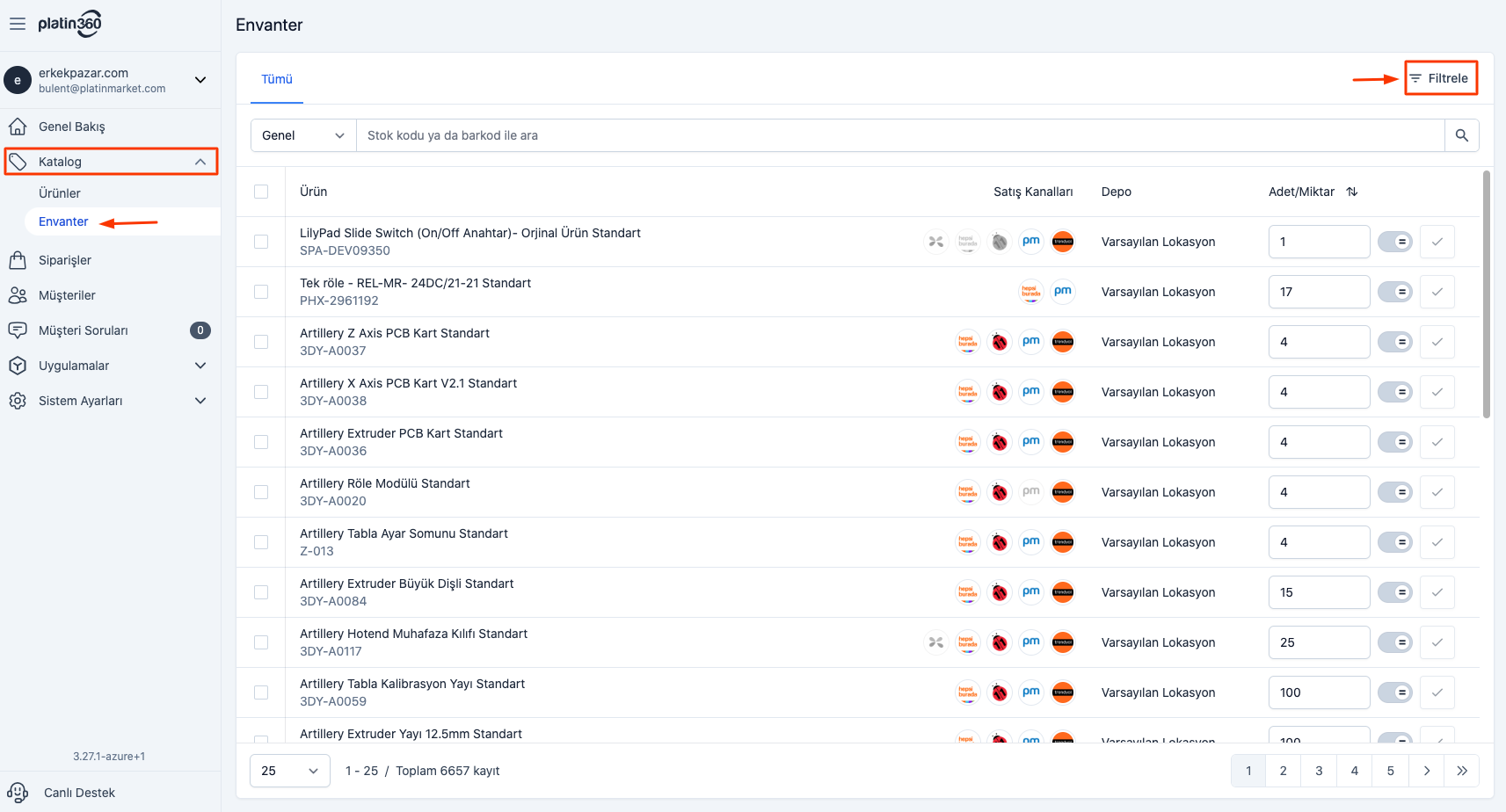
Task: Open Siparişler in the sidebar
Action: (x=65, y=260)
